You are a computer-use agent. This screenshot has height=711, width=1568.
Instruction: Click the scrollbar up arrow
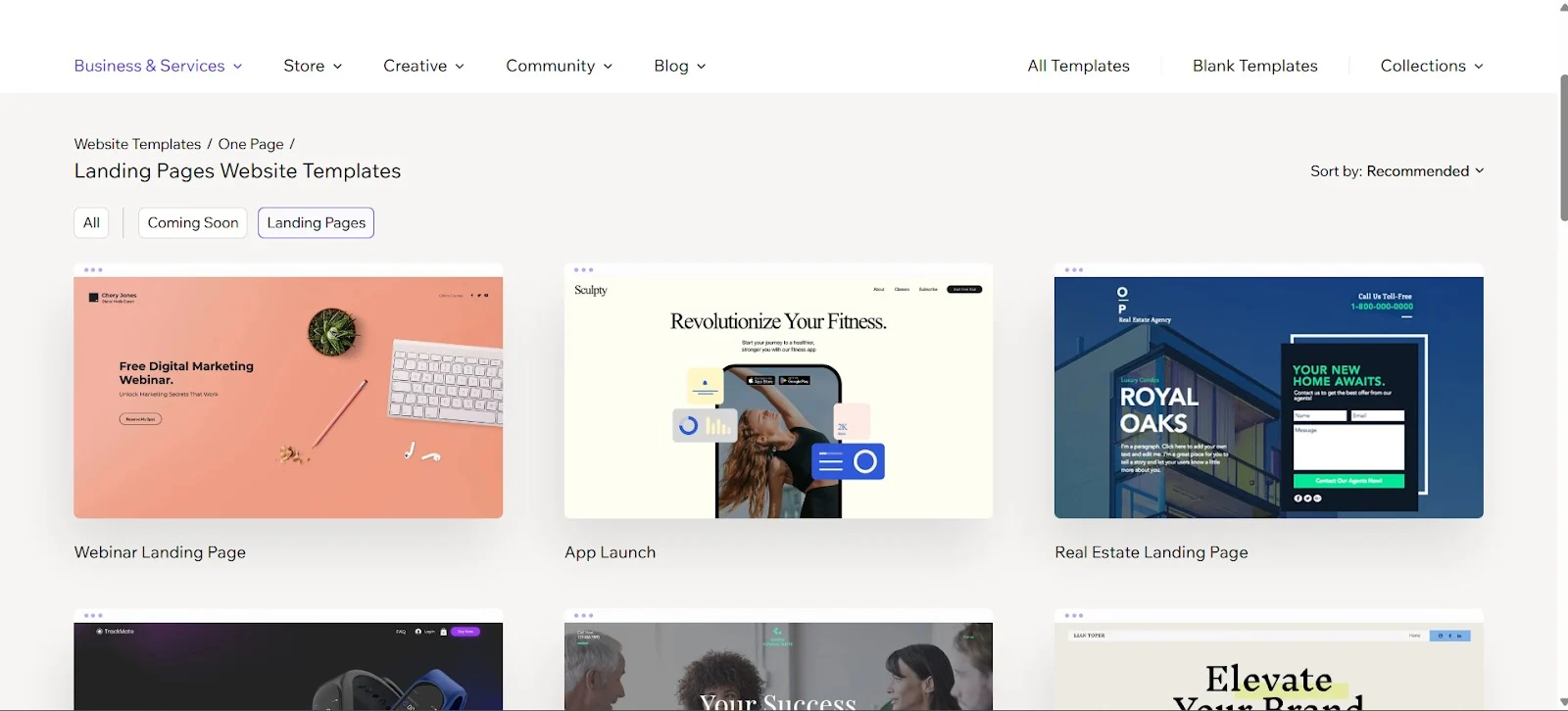click(1563, 7)
